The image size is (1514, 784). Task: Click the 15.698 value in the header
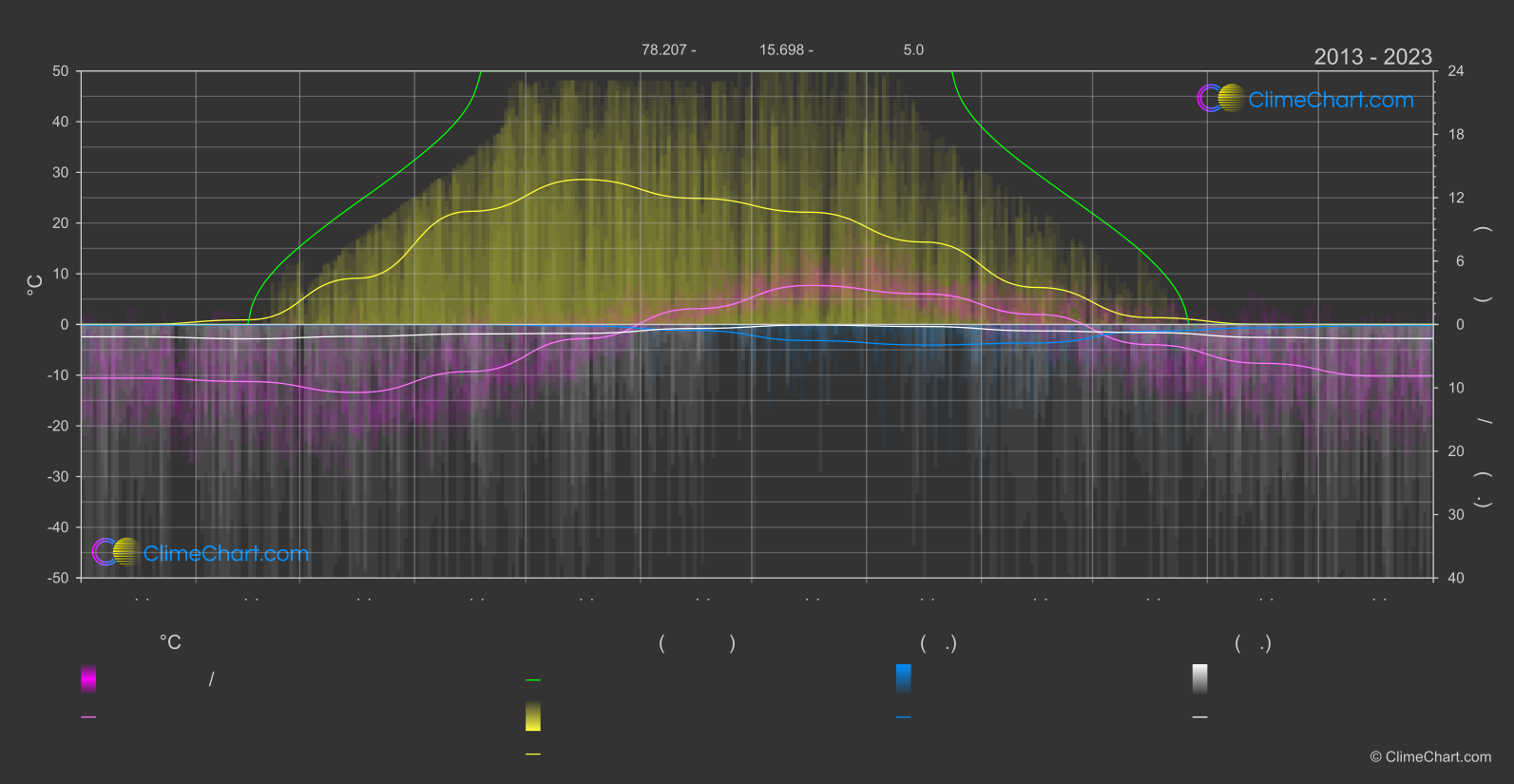(781, 49)
